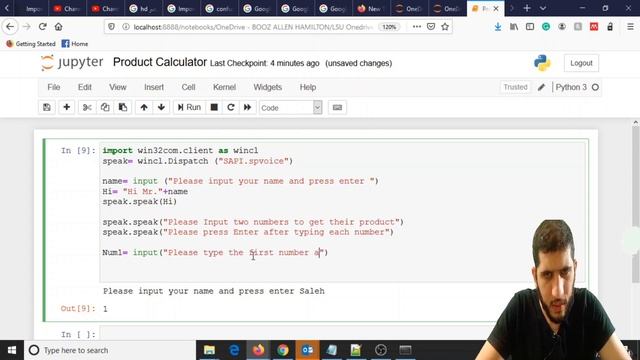Image resolution: width=640 pixels, height=360 pixels.
Task: Restart the kernel icon
Action: 231,107
